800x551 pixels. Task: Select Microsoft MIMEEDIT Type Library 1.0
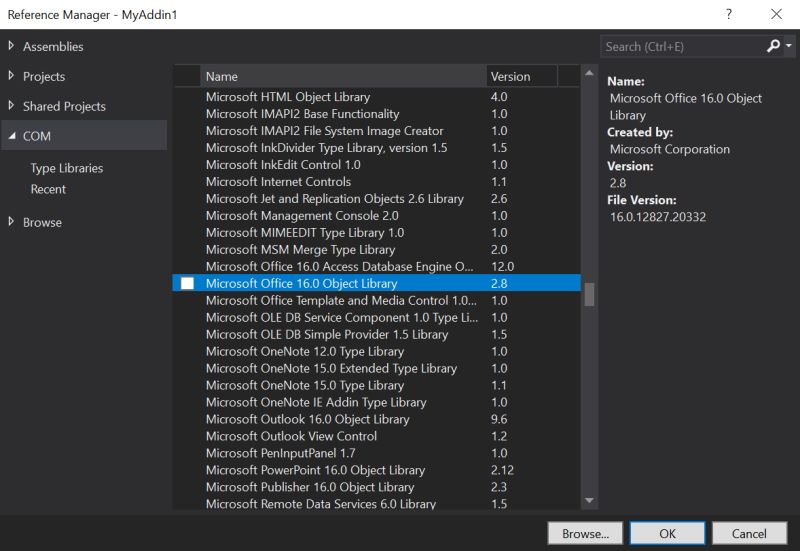point(377,233)
